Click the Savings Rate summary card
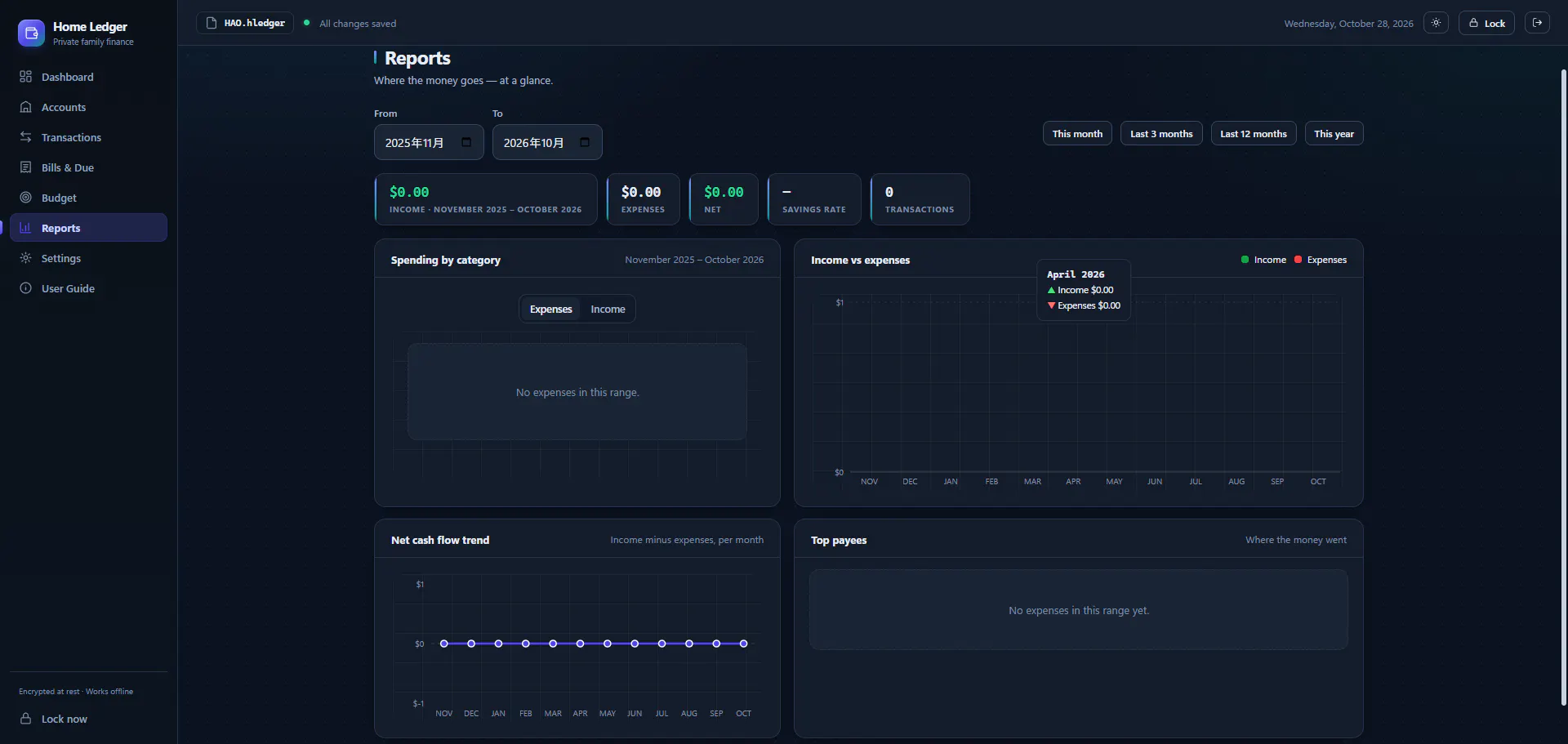1568x744 pixels. pos(814,199)
